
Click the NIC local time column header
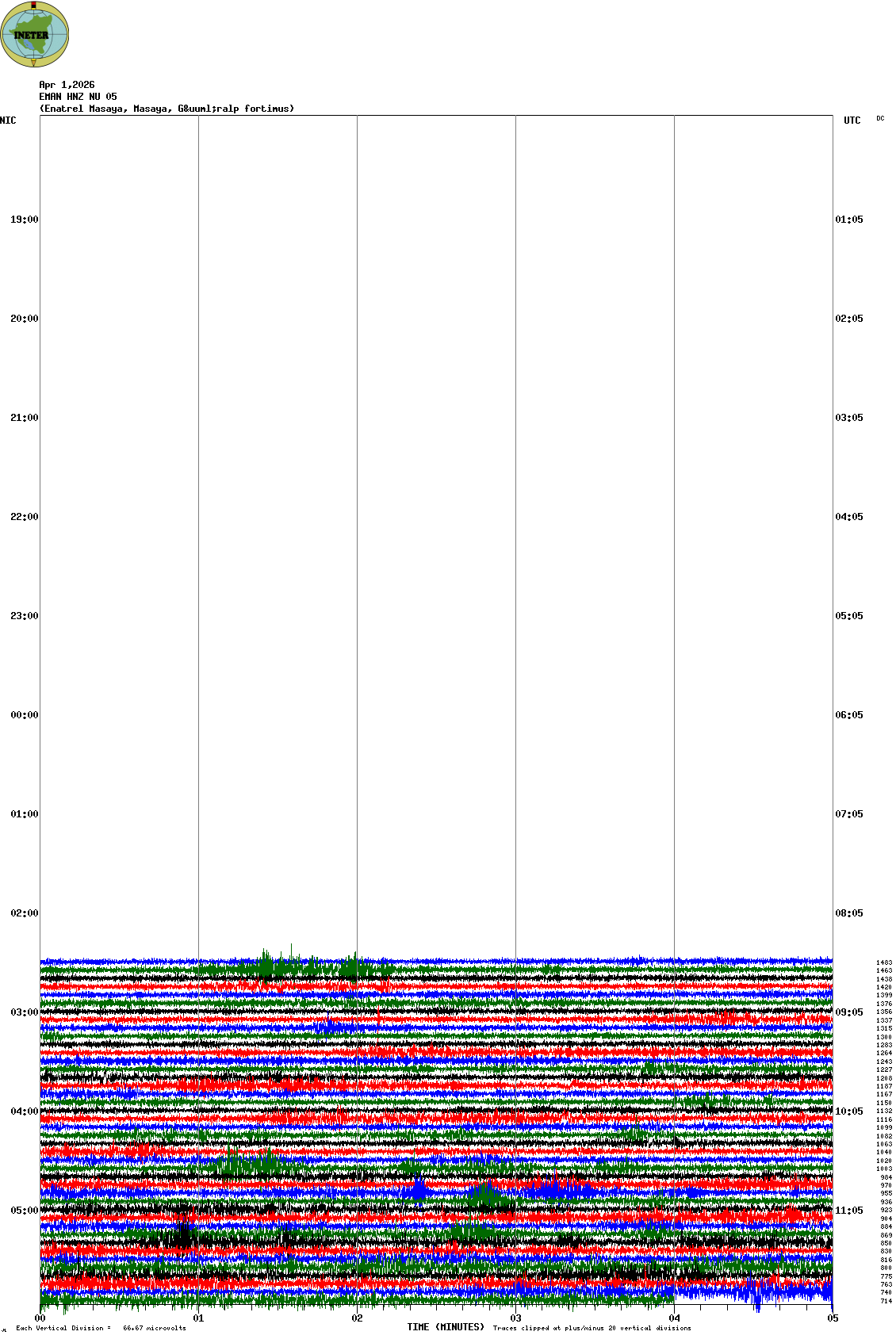8,121
